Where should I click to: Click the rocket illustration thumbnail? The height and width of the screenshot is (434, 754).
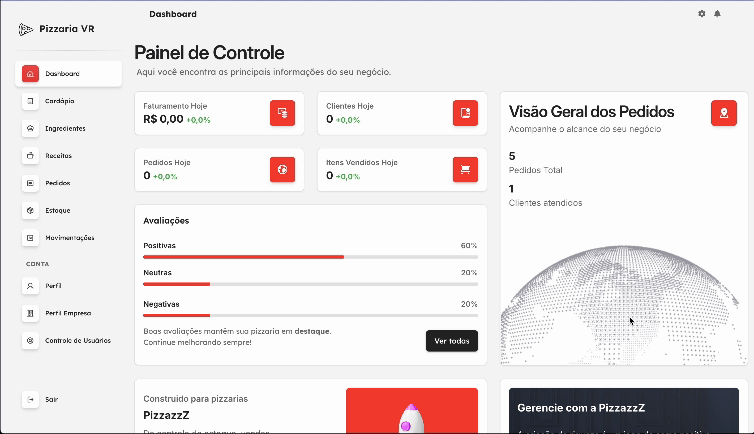click(412, 410)
